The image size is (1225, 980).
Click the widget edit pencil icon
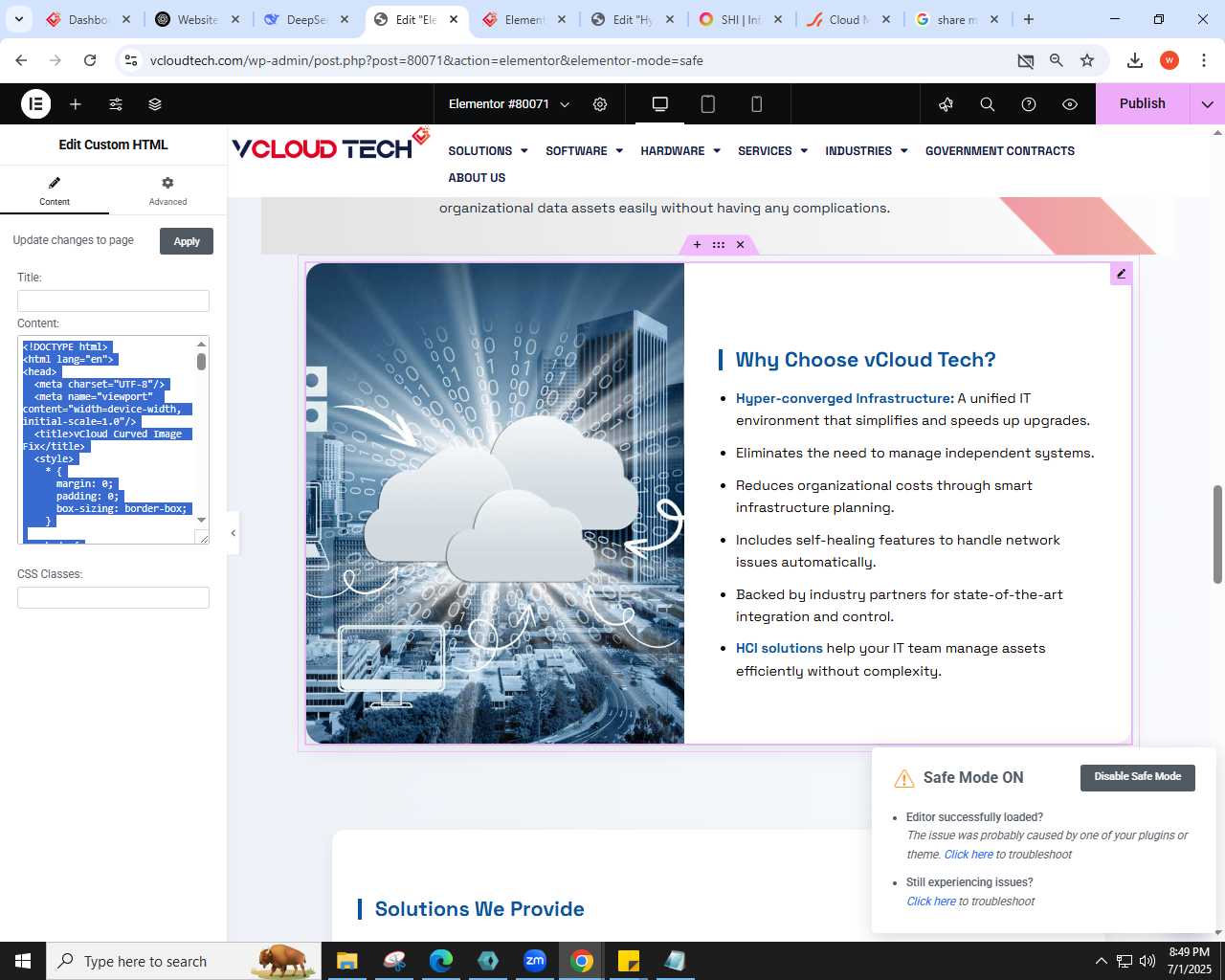(x=1121, y=274)
